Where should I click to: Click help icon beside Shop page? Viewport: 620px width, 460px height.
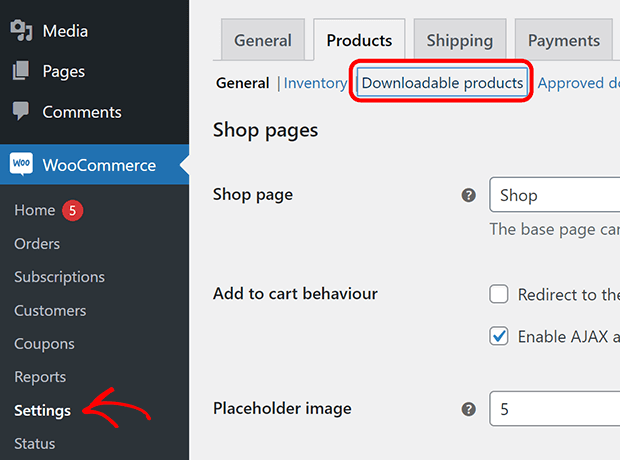point(469,195)
